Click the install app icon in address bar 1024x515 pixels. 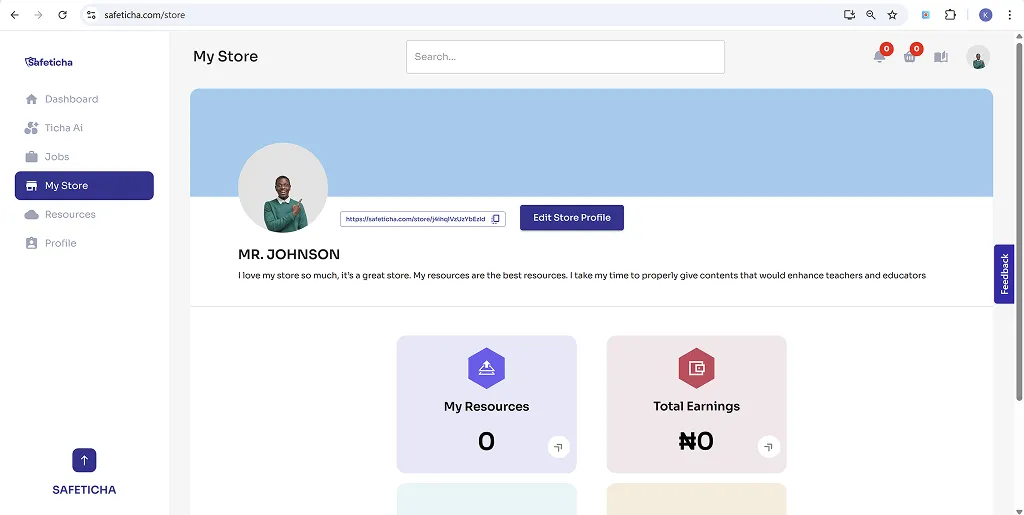pos(849,15)
